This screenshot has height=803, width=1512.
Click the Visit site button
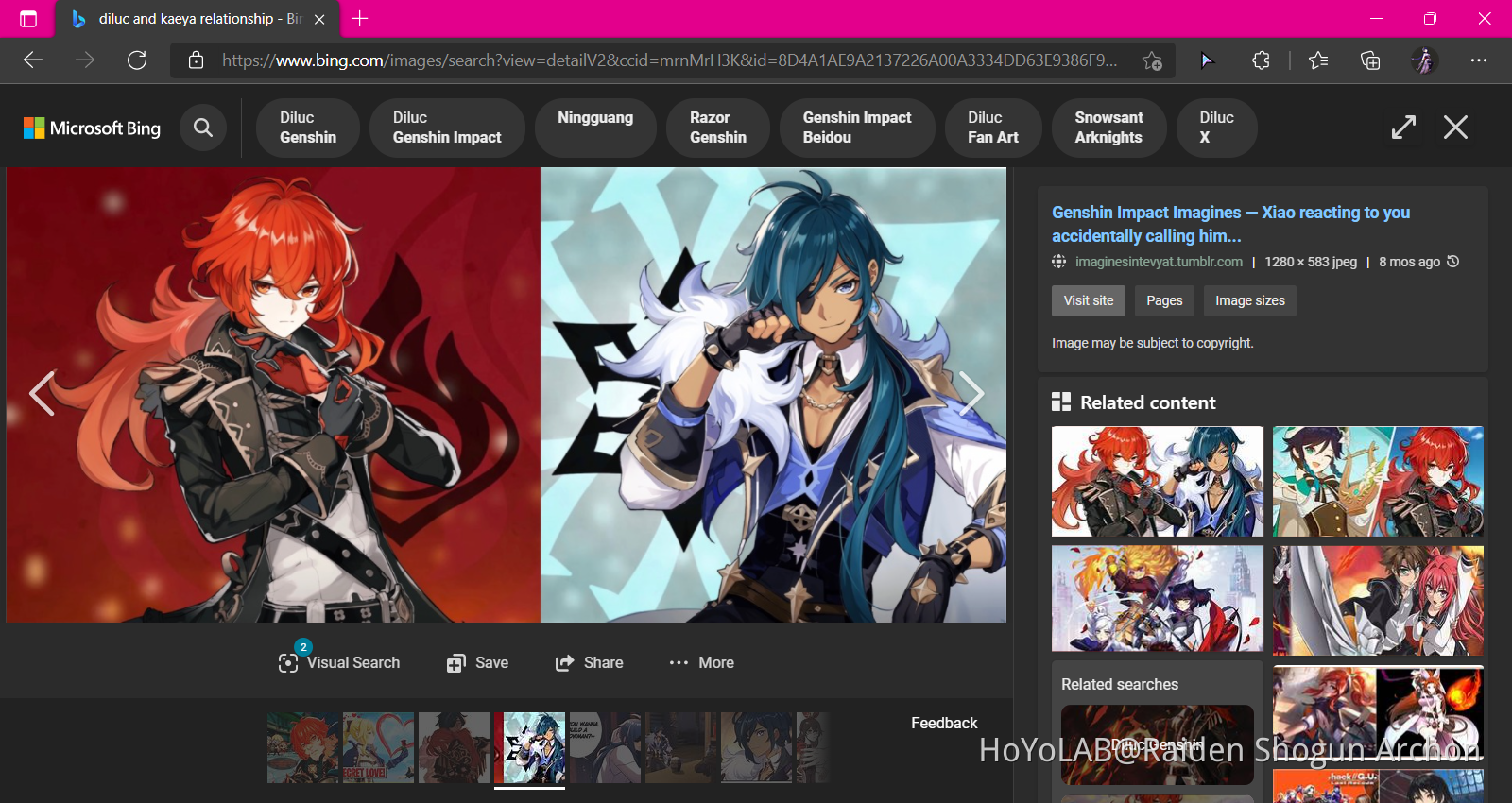pyautogui.click(x=1089, y=300)
